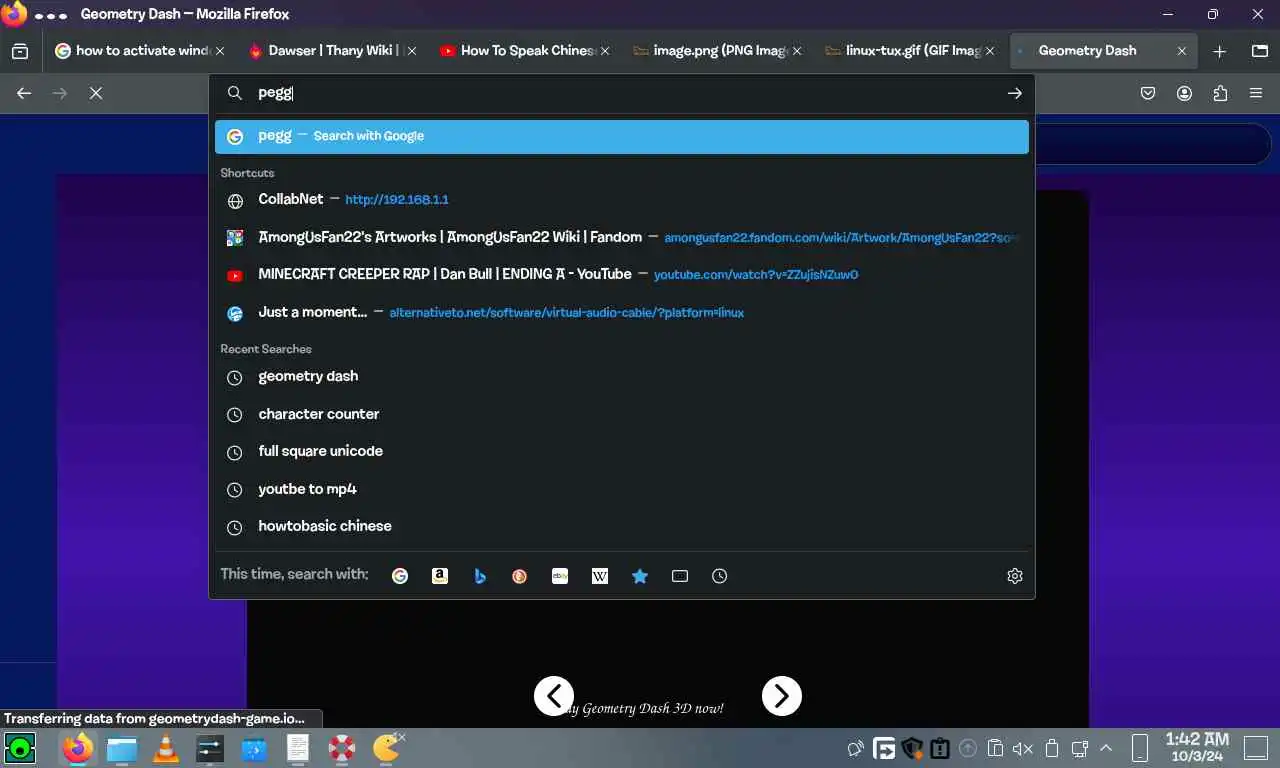
Task: Search with Google engine icon
Action: [x=400, y=576]
